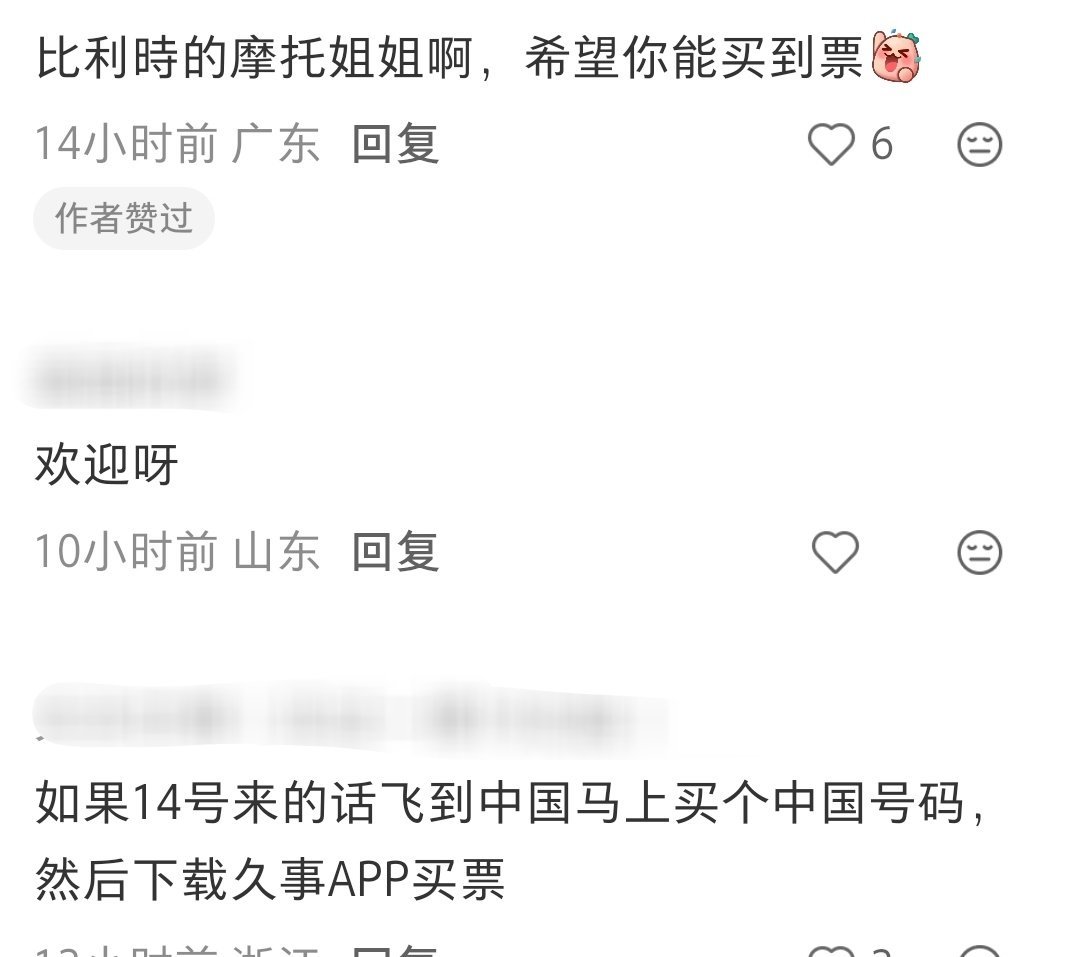Screen dimensions: 1079x957
Task: Reply to the 14小时前 广东 comment
Action: pos(395,144)
